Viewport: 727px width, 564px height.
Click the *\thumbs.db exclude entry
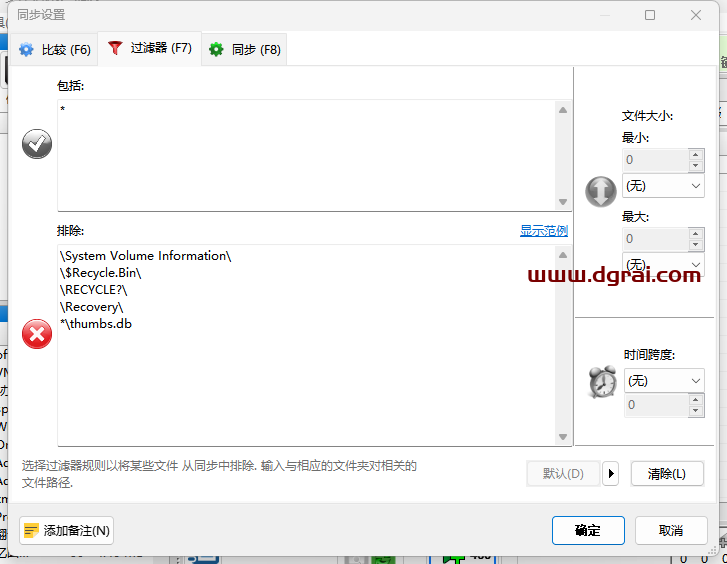(96, 324)
